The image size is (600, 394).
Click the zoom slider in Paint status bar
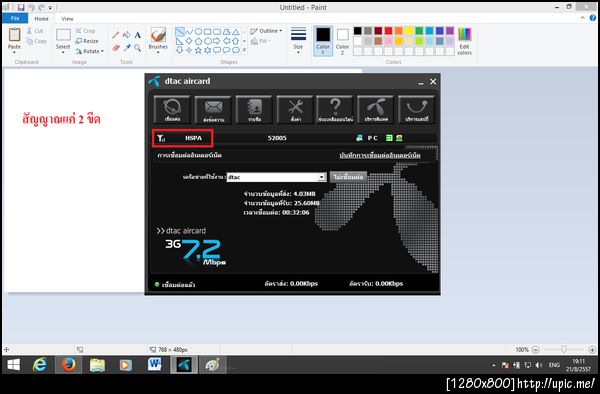tap(563, 349)
